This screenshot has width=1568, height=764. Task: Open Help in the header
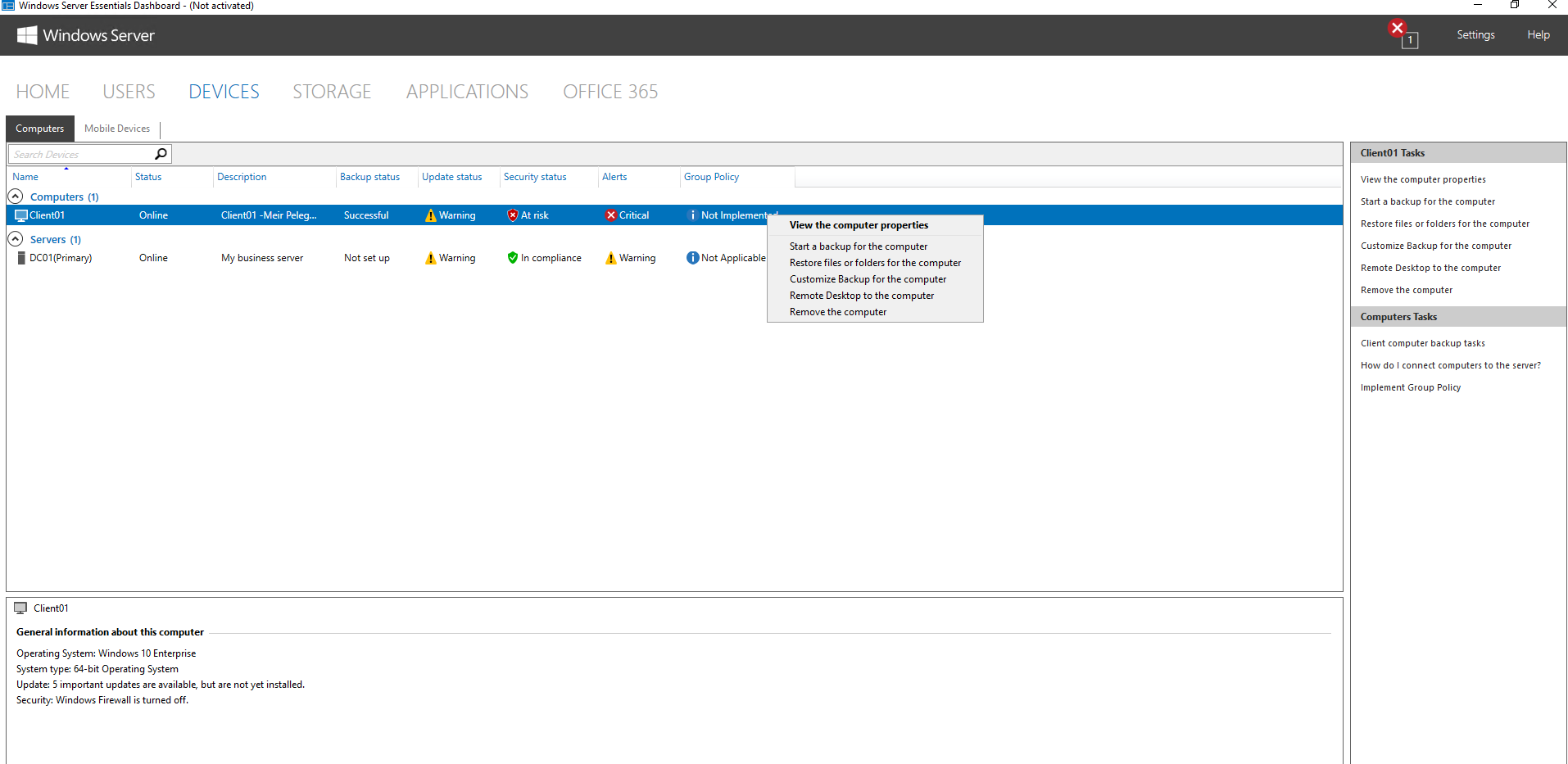pos(1539,34)
